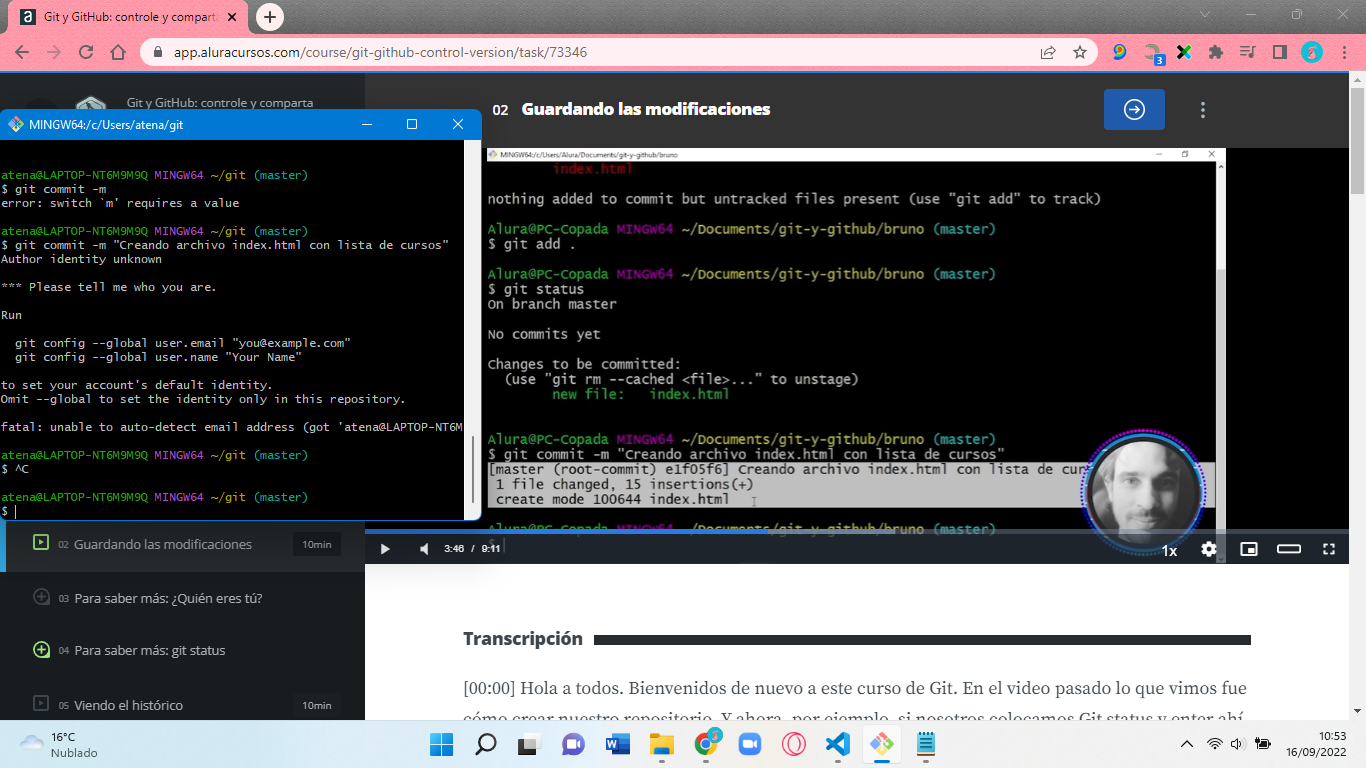This screenshot has width=1366, height=768.
Task: Open Wi-Fi network settings in tray
Action: pos(1214,744)
